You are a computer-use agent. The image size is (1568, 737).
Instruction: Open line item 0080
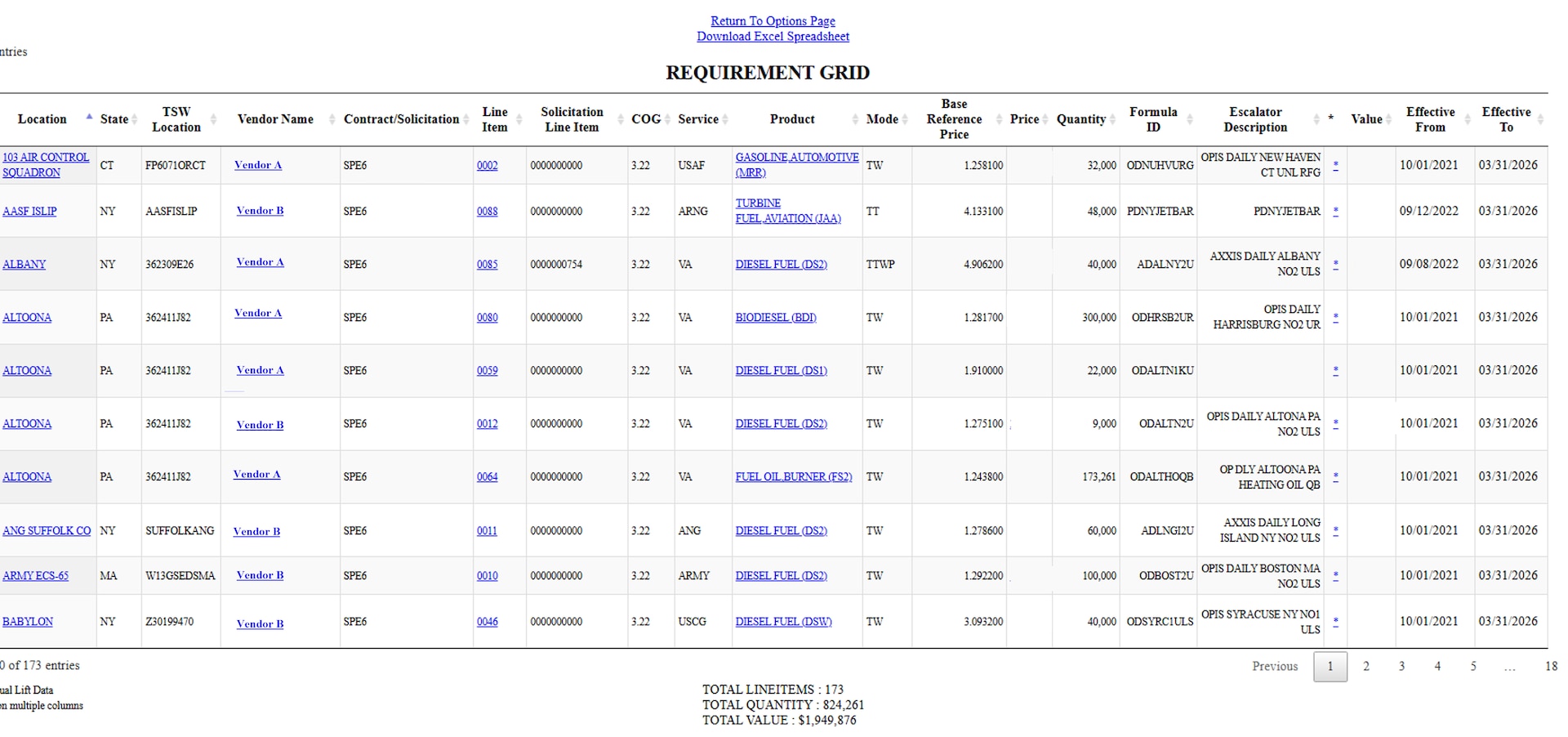(488, 317)
